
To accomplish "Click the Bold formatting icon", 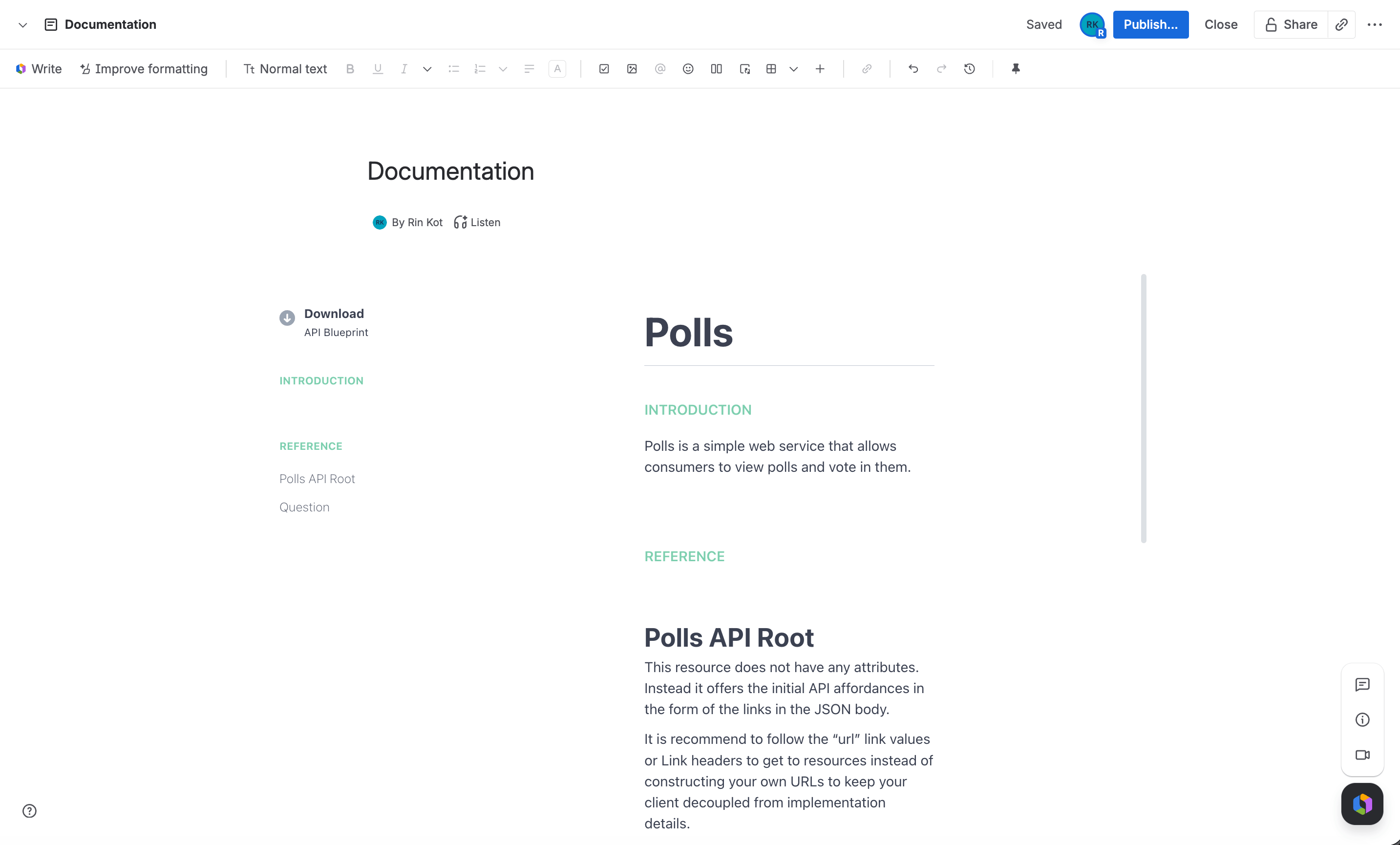I will [350, 69].
